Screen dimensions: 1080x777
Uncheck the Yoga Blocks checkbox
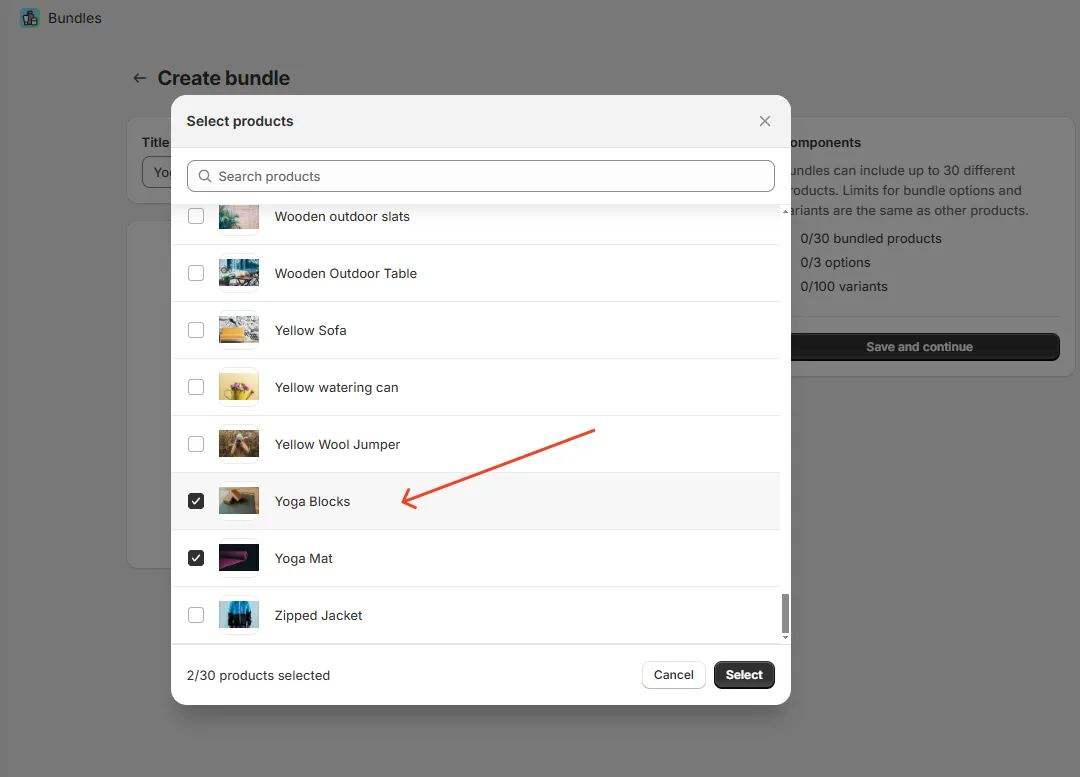(196, 501)
